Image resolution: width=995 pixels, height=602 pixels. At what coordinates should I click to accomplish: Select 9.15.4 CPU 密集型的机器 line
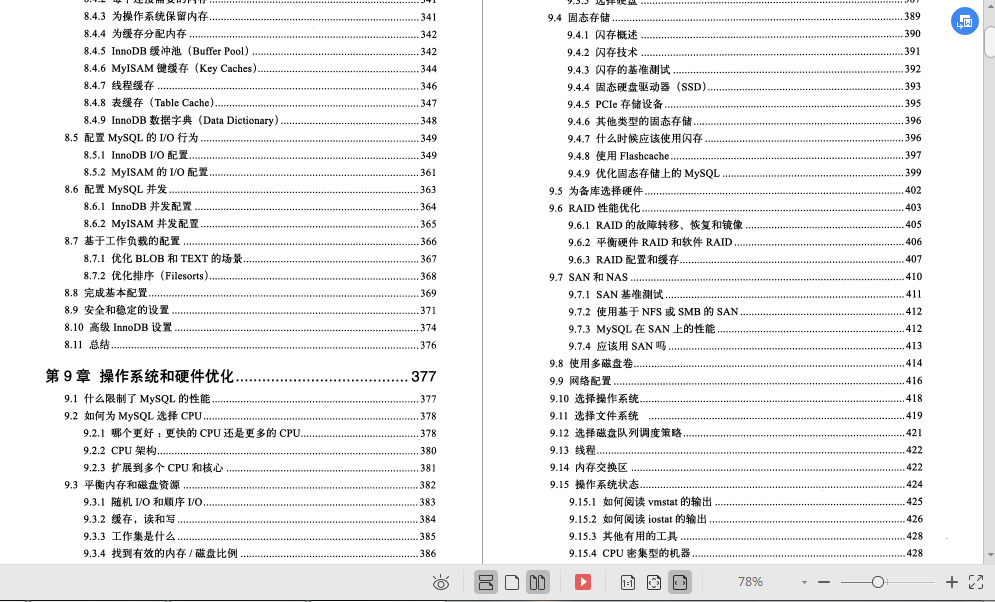point(744,553)
